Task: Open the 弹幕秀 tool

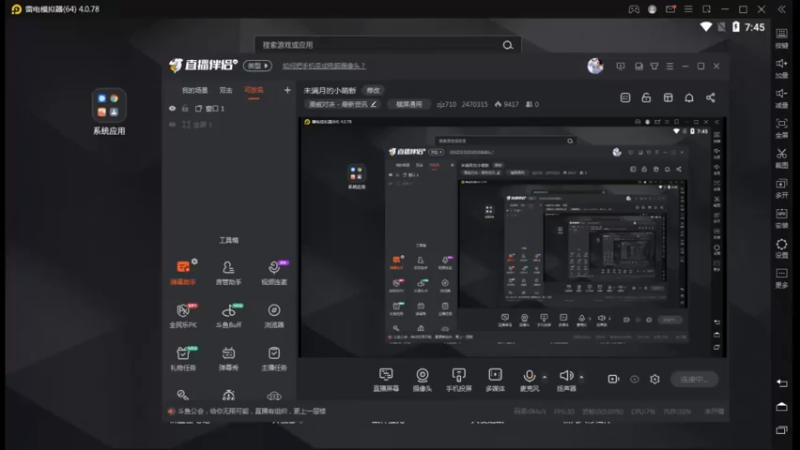Action: tap(228, 358)
